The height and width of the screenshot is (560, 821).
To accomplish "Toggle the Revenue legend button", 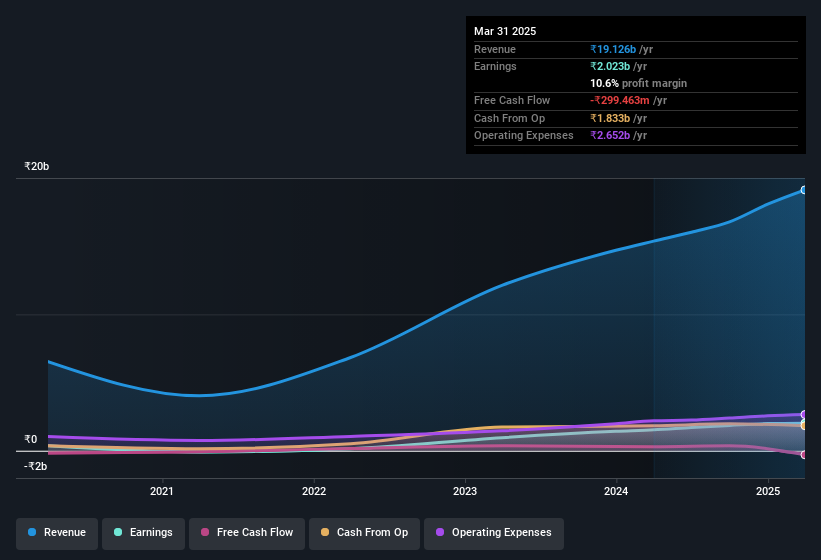I will pos(57,533).
